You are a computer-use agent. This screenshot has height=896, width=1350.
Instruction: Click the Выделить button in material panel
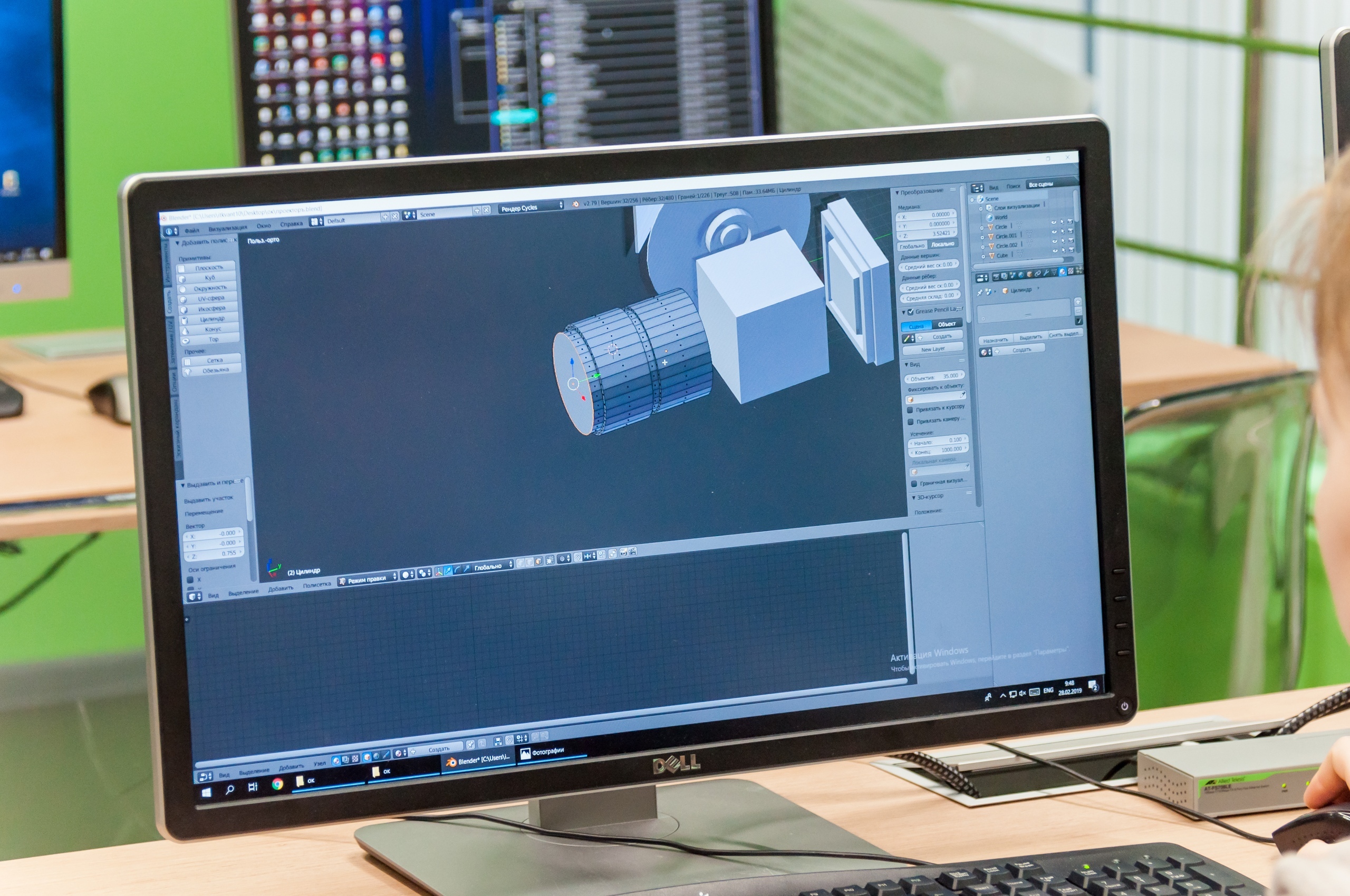(1030, 337)
